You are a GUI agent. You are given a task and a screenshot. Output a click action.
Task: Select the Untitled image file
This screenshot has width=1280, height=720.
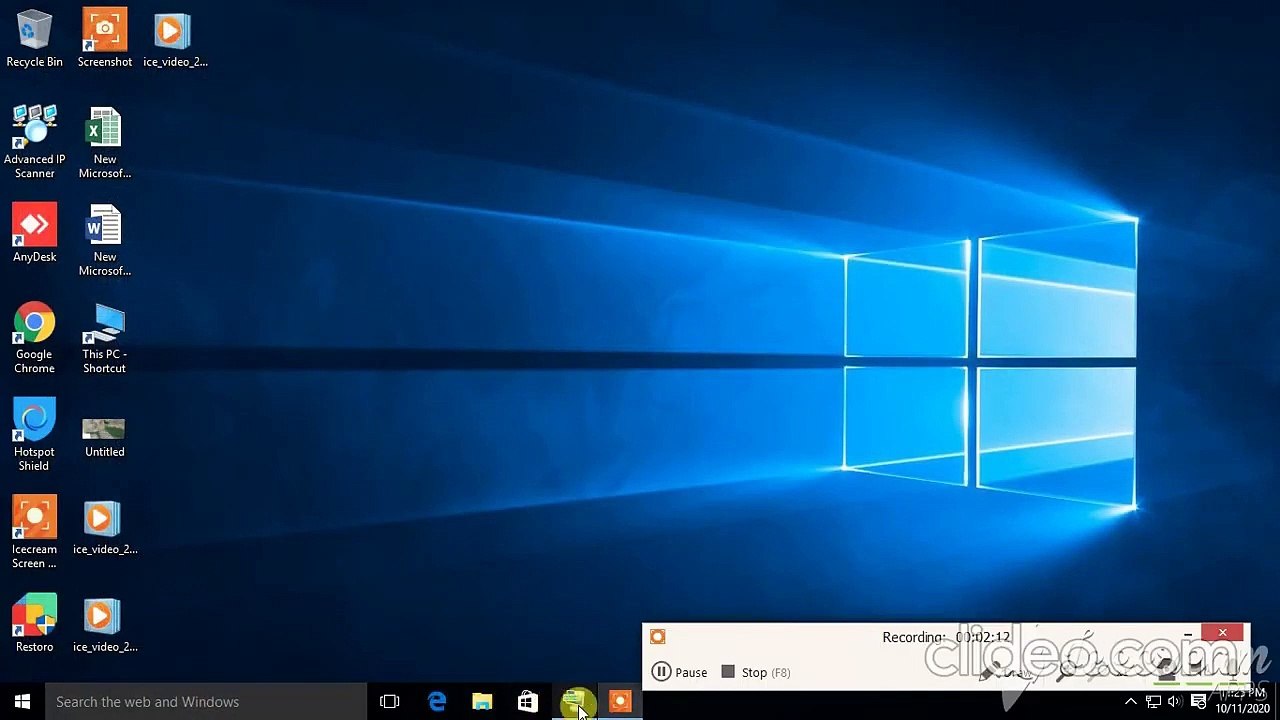[105, 436]
